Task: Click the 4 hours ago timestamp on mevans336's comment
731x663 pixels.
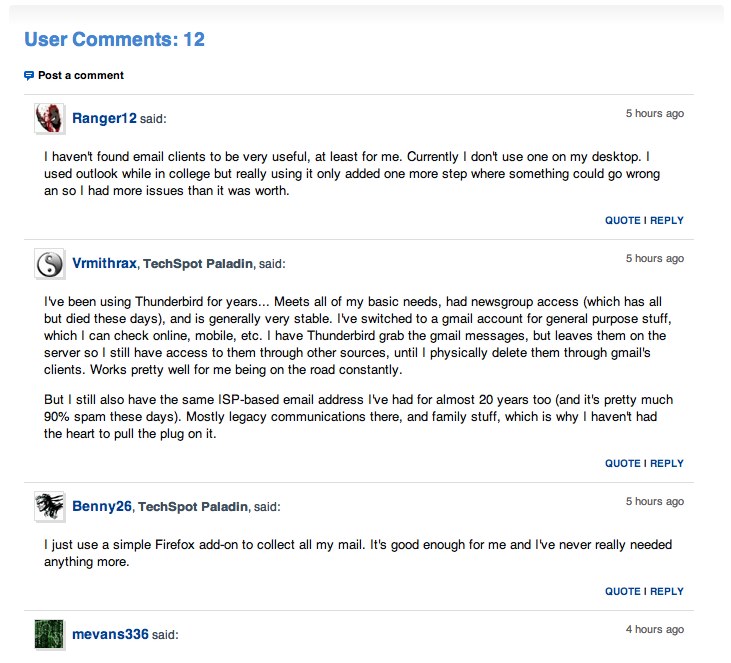Action: coord(655,629)
